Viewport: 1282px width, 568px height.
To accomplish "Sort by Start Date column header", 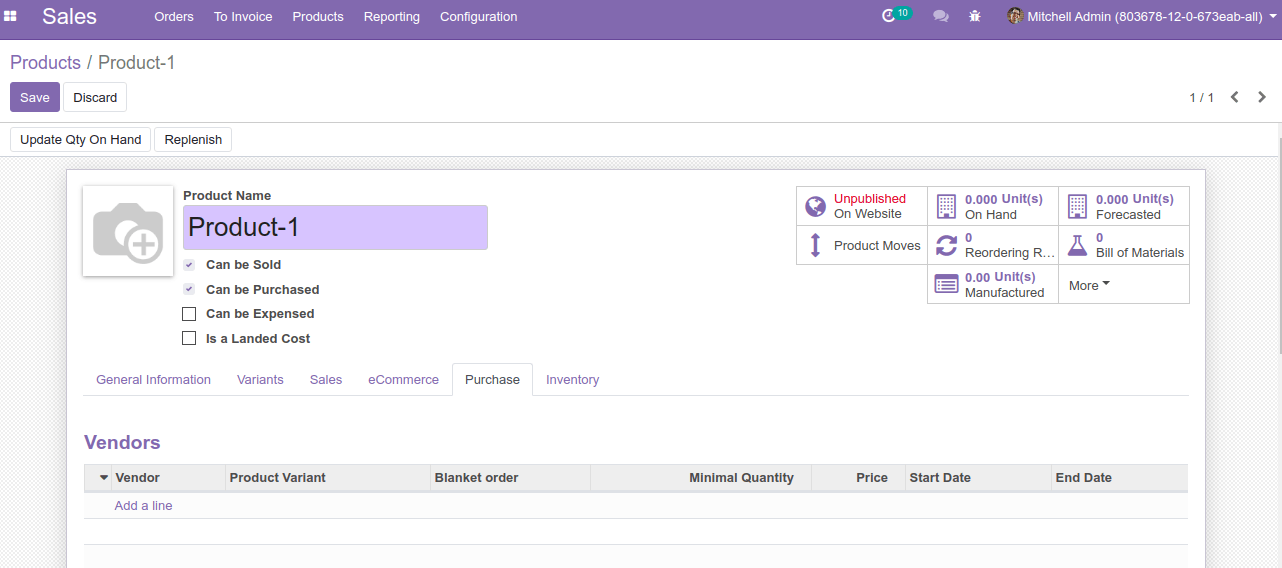I will click(979, 478).
